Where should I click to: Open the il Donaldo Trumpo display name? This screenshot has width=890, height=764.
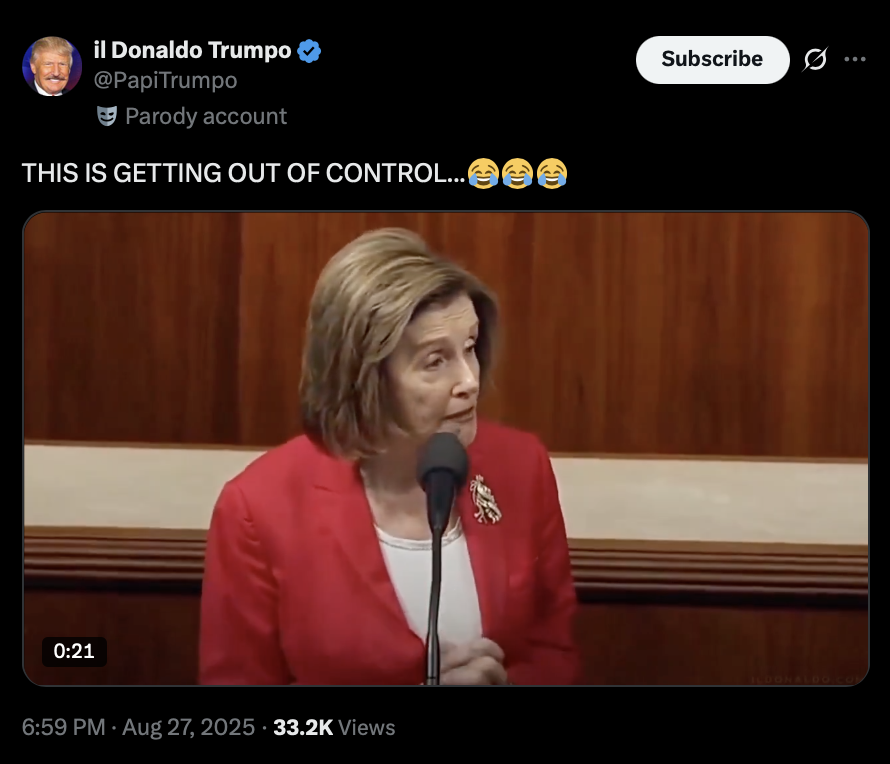pyautogui.click(x=192, y=51)
